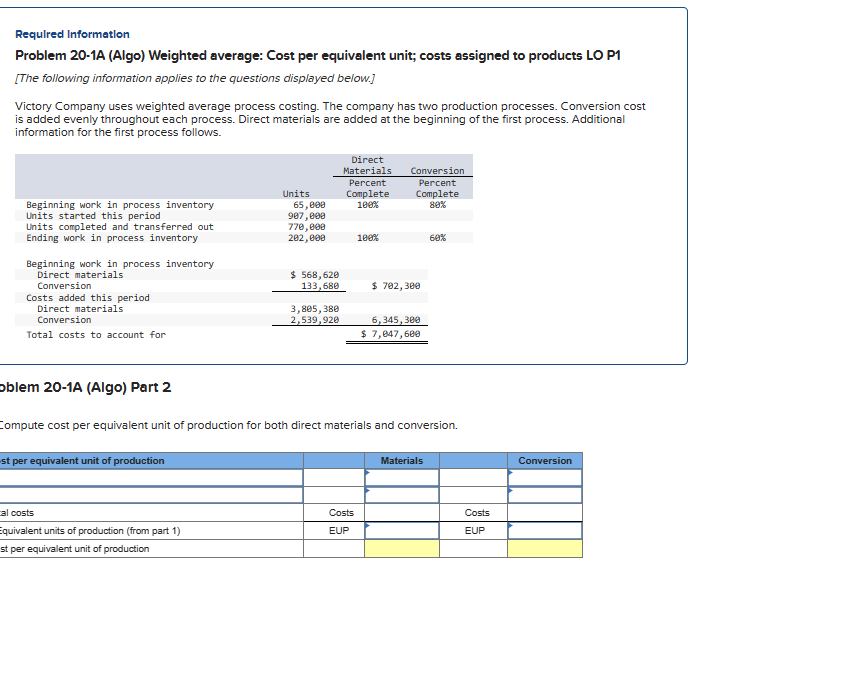Select the first Costs label cell

[340, 513]
